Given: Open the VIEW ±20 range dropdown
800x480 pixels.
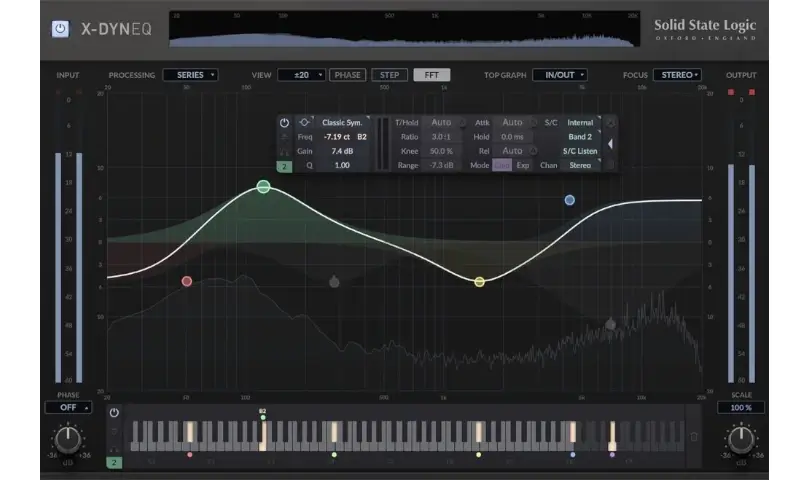Looking at the screenshot, I should point(301,75).
